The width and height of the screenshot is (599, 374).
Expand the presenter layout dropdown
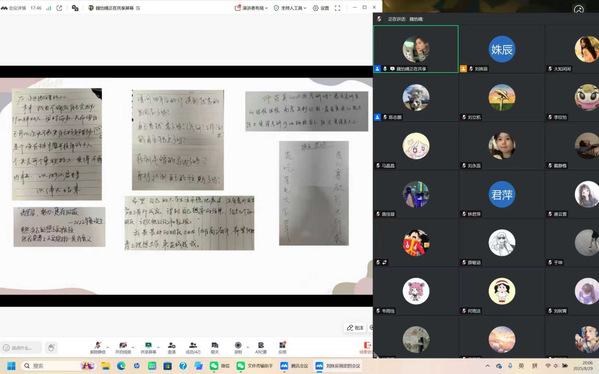pyautogui.click(x=251, y=8)
